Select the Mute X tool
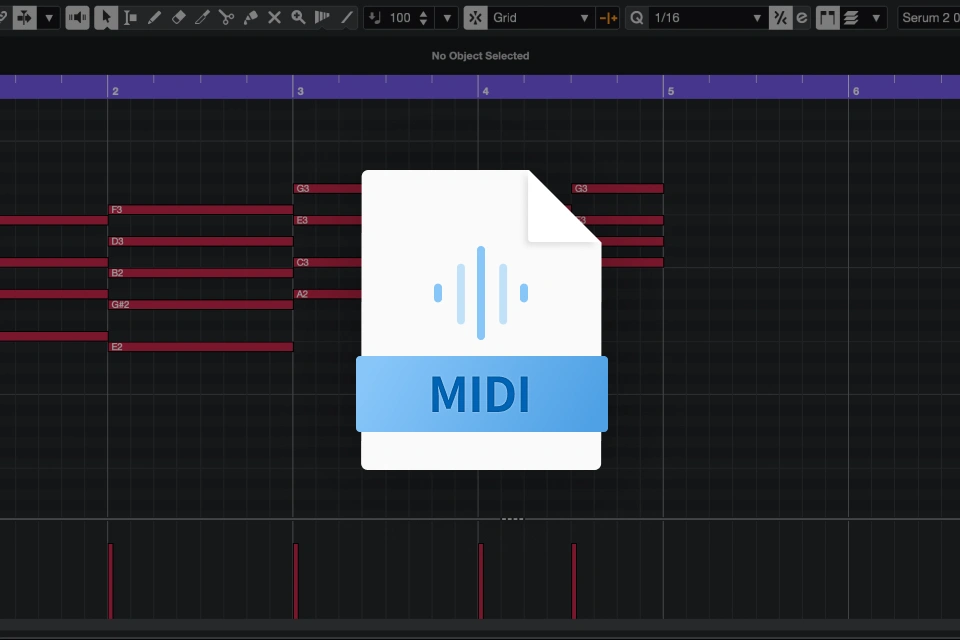Viewport: 960px width, 640px height. click(274, 18)
